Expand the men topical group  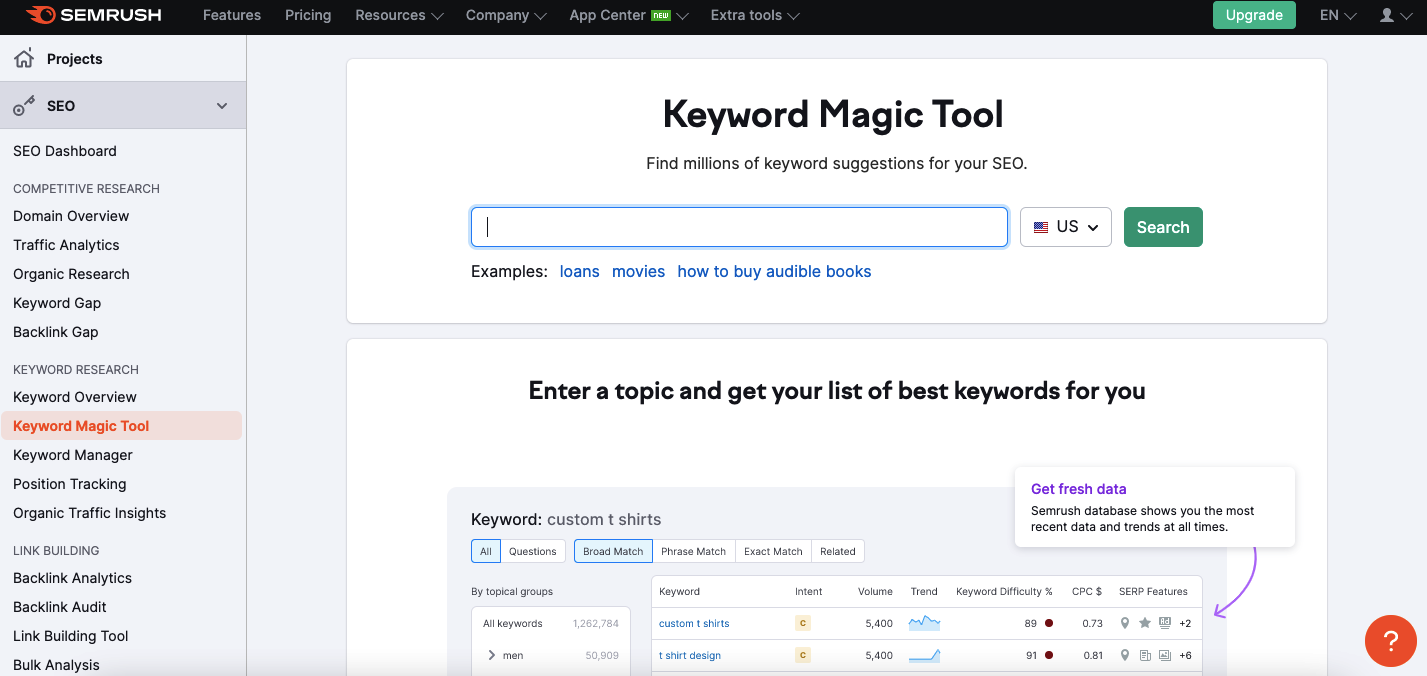[x=491, y=655]
